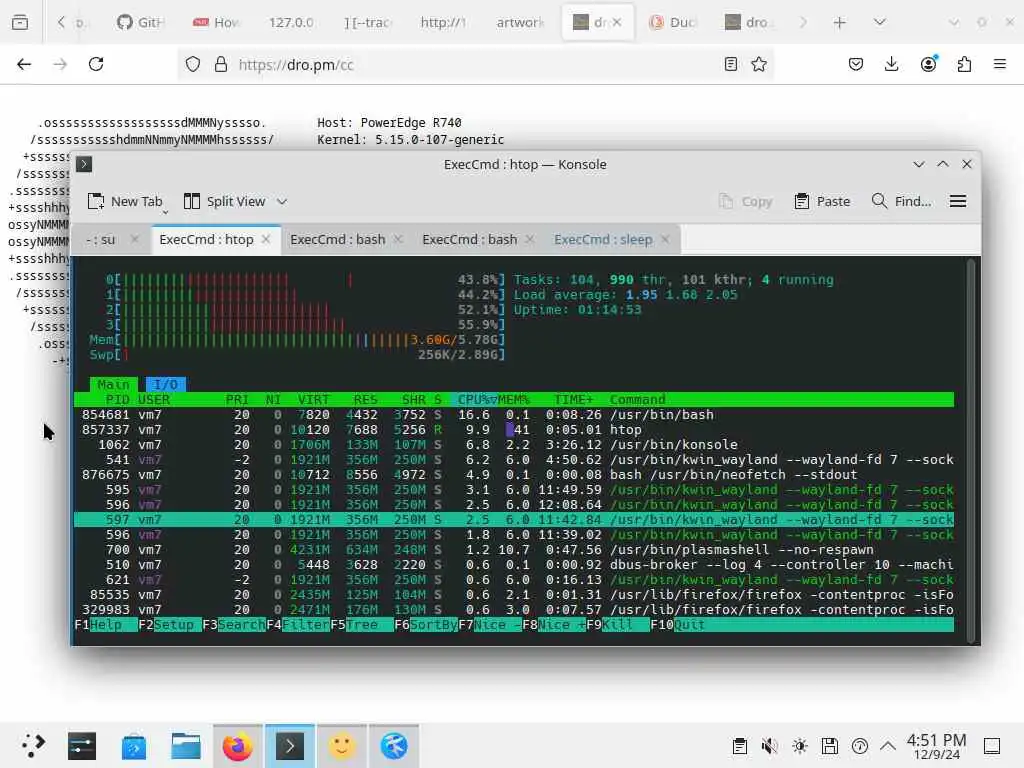
Task: Open Discover software center from taskbar
Action: point(134,746)
